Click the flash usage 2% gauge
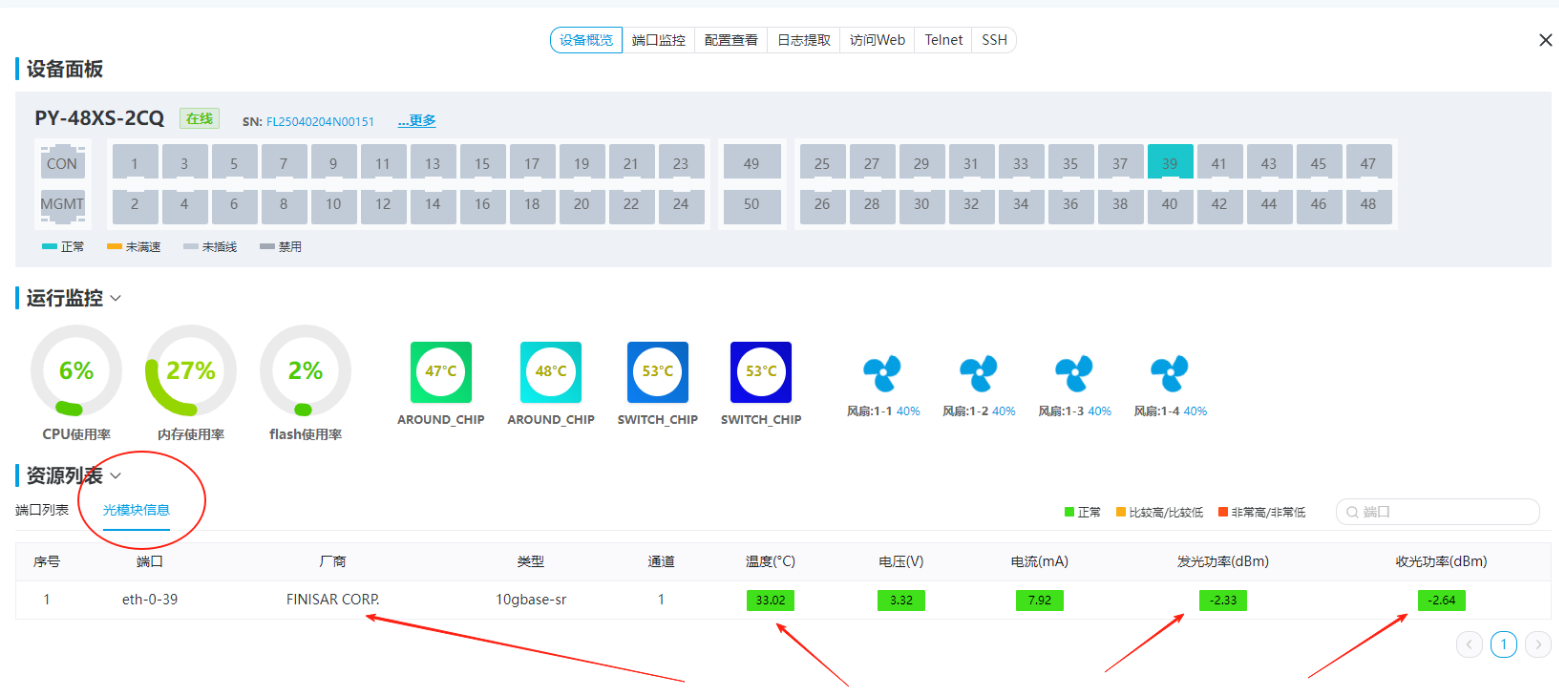1559x688 pixels. point(305,371)
